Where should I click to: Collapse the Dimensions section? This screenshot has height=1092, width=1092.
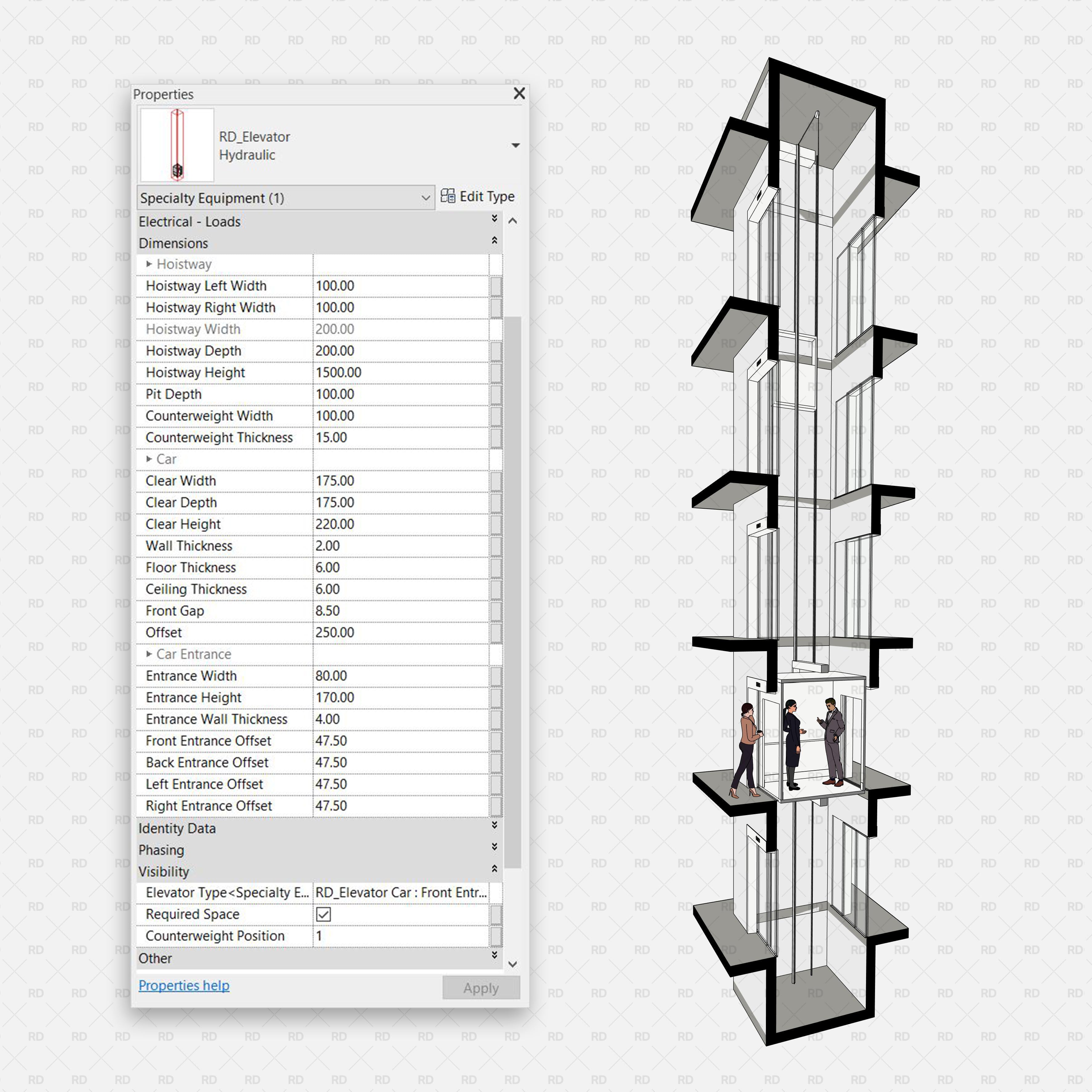pyautogui.click(x=494, y=241)
